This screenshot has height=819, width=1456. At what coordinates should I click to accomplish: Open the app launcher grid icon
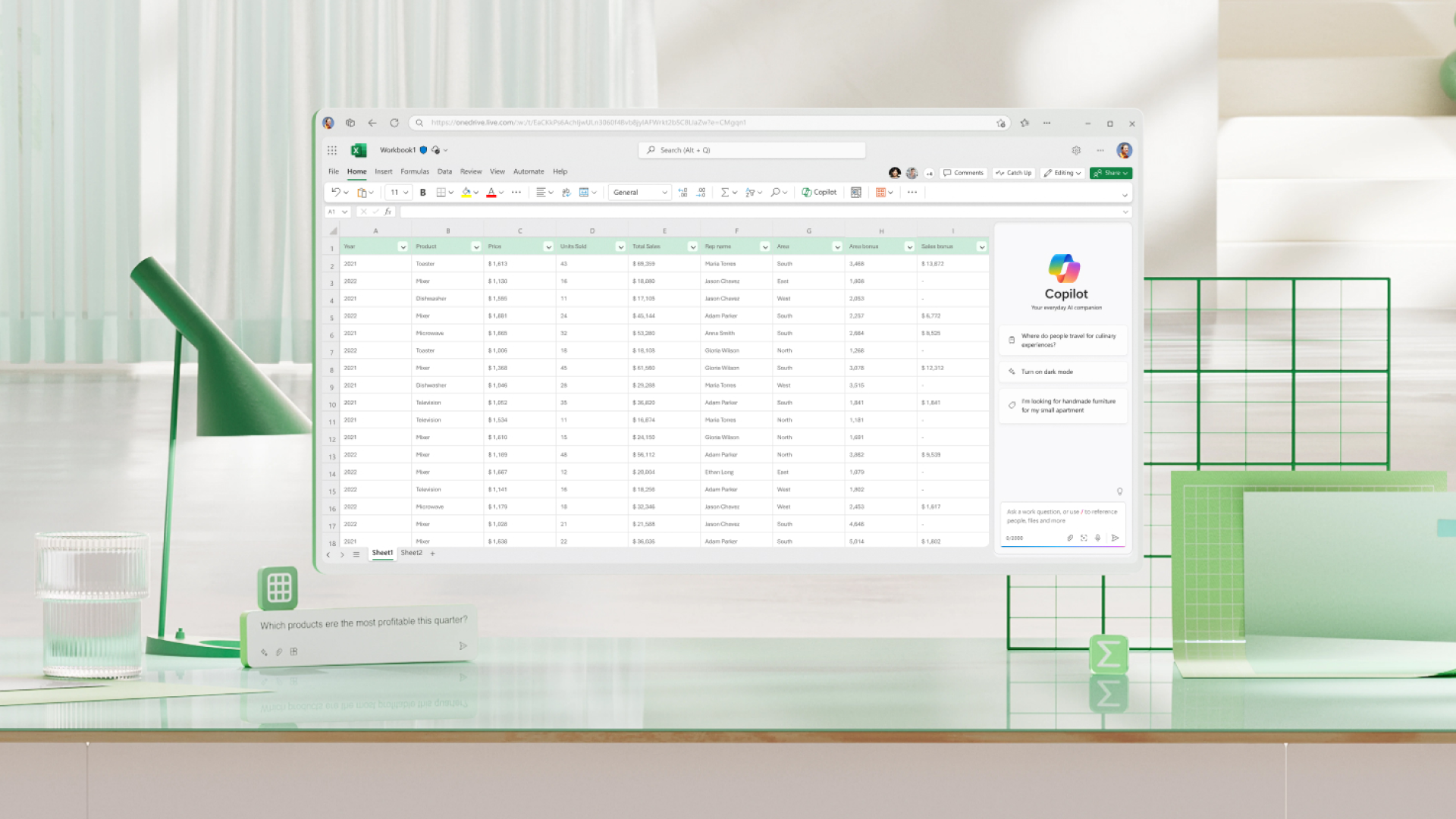point(332,150)
